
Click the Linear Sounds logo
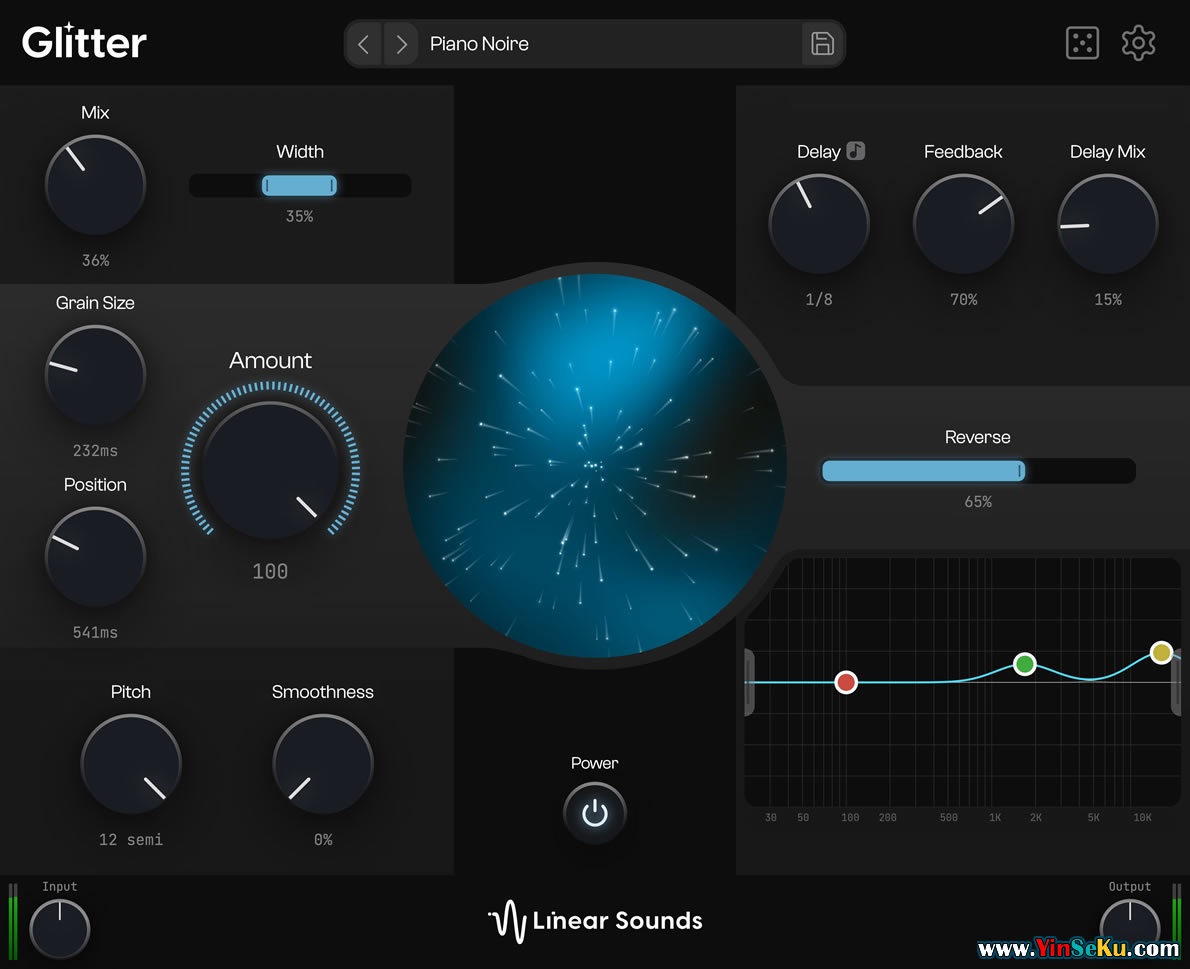(595, 921)
